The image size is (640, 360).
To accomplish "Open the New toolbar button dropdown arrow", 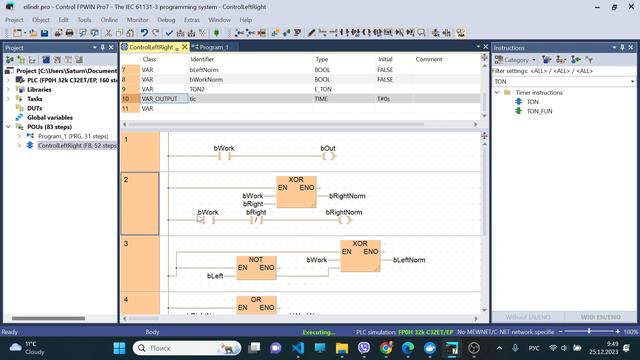I will [25, 33].
